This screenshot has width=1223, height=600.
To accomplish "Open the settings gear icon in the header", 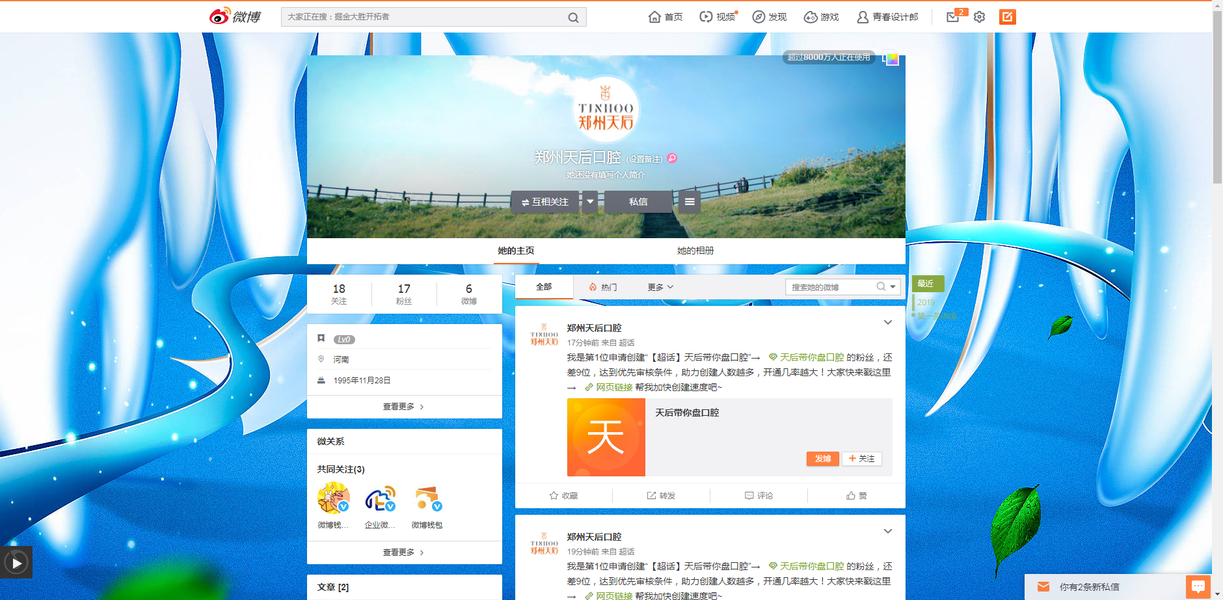I will click(x=980, y=17).
